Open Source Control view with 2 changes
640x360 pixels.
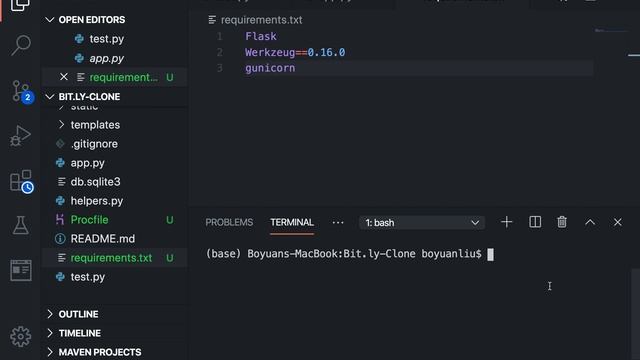21,91
